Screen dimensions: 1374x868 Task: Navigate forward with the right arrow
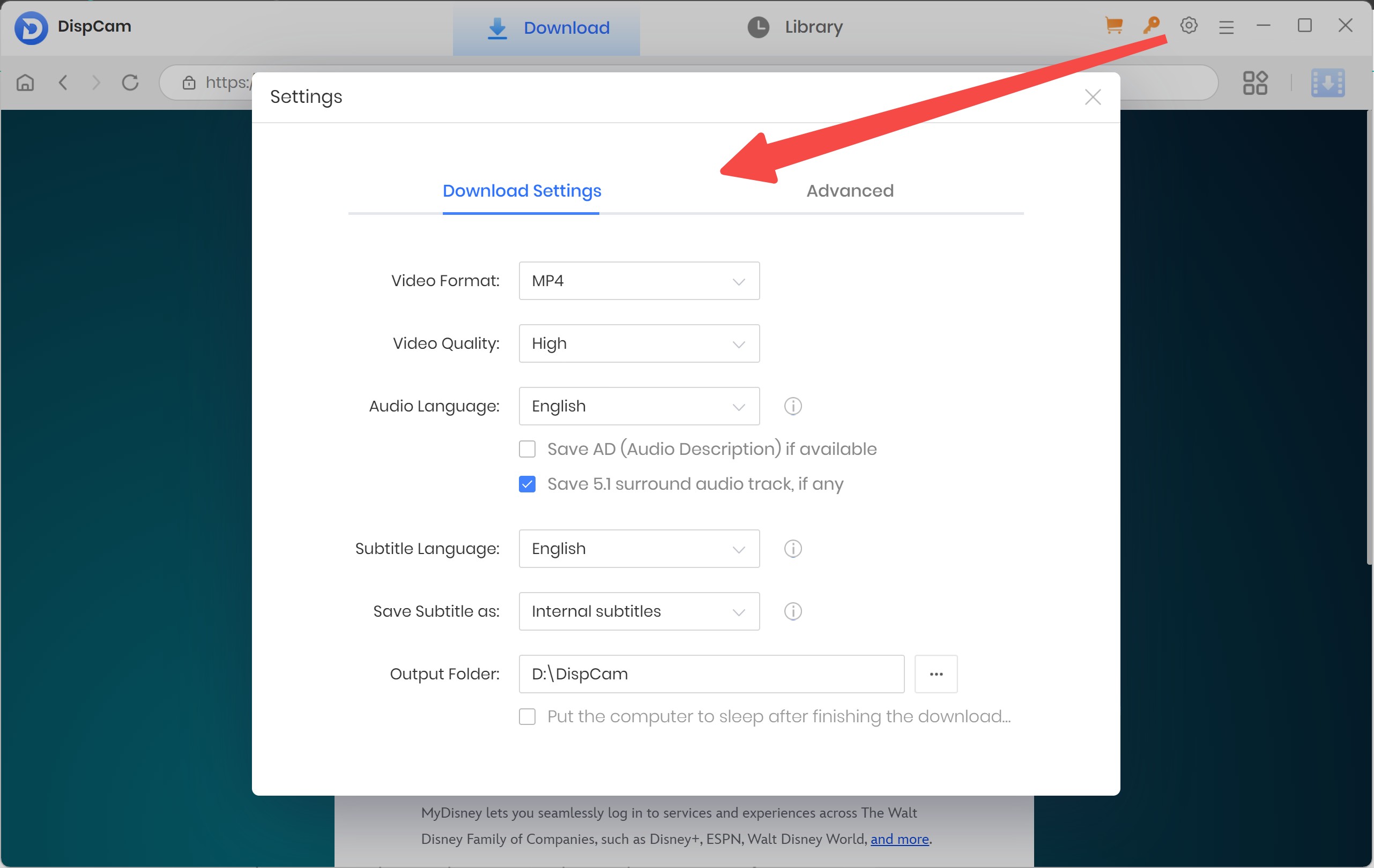pos(96,83)
